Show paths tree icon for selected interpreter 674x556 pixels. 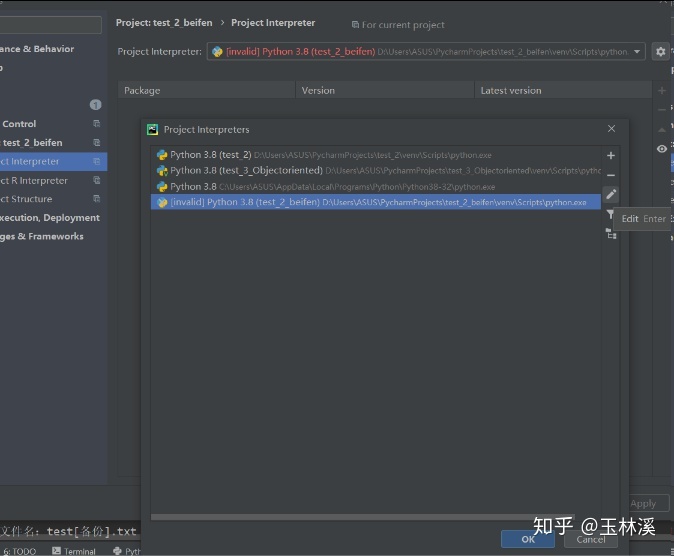pos(611,234)
